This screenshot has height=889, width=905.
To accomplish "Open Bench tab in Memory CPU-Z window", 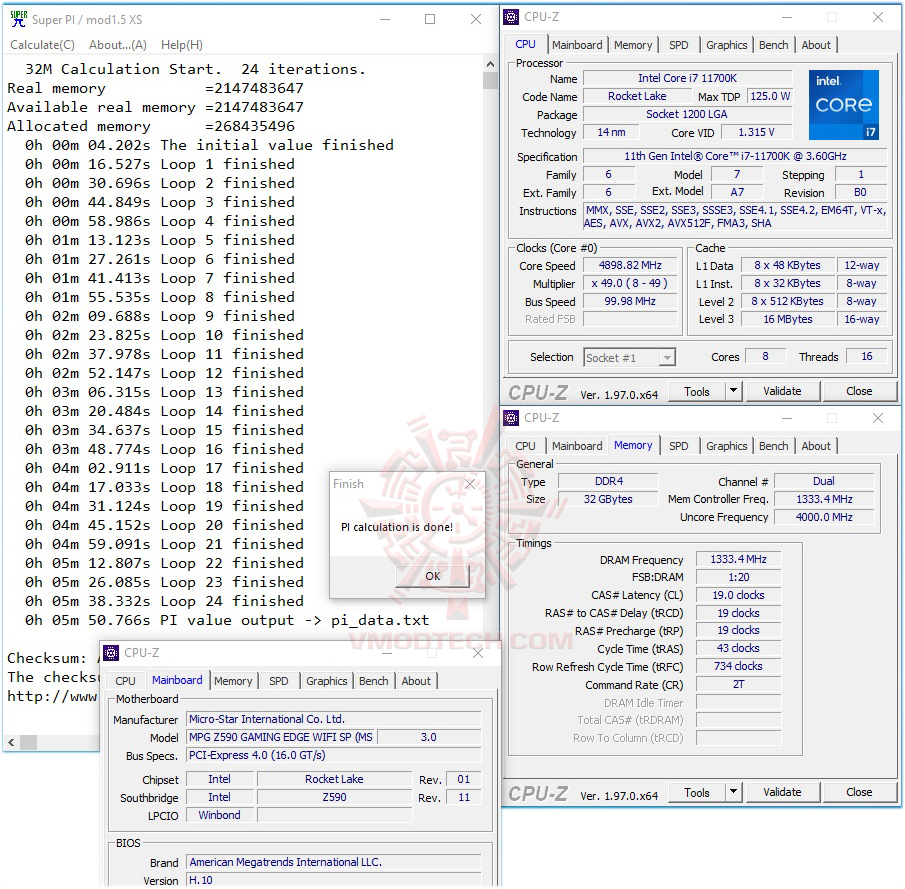I will pyautogui.click(x=773, y=446).
